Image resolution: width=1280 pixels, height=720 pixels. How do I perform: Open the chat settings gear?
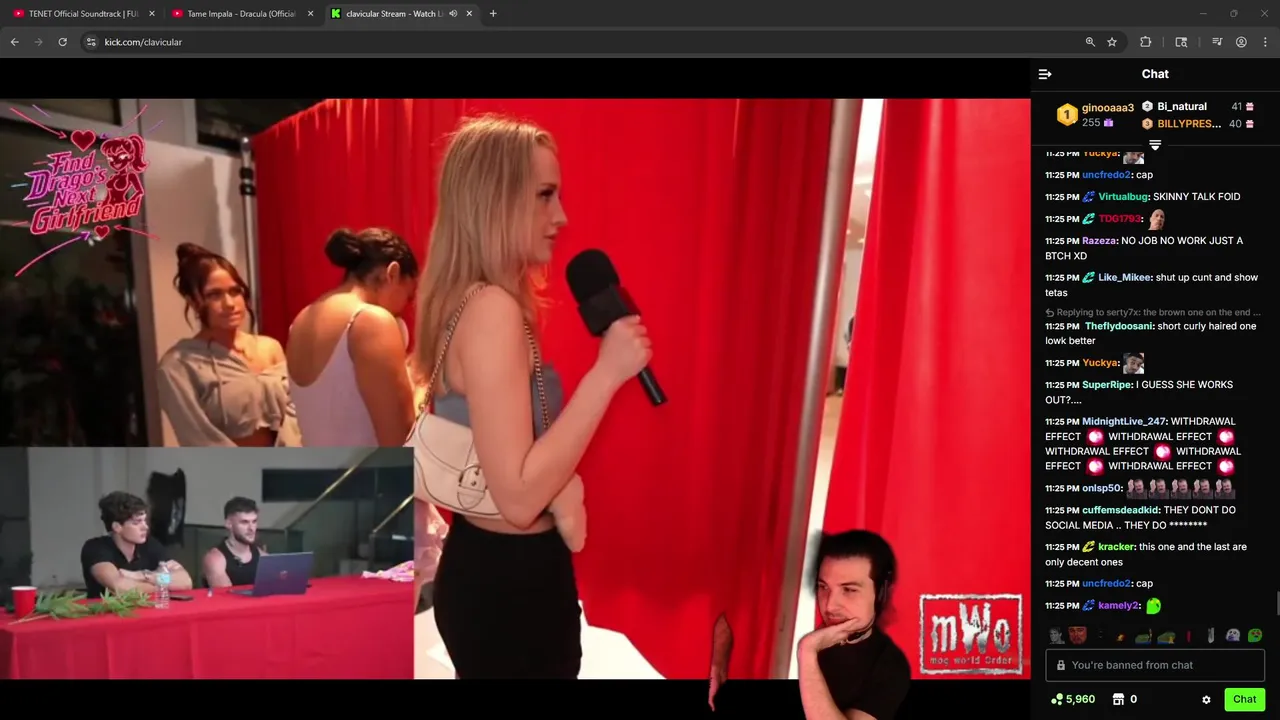click(1206, 700)
